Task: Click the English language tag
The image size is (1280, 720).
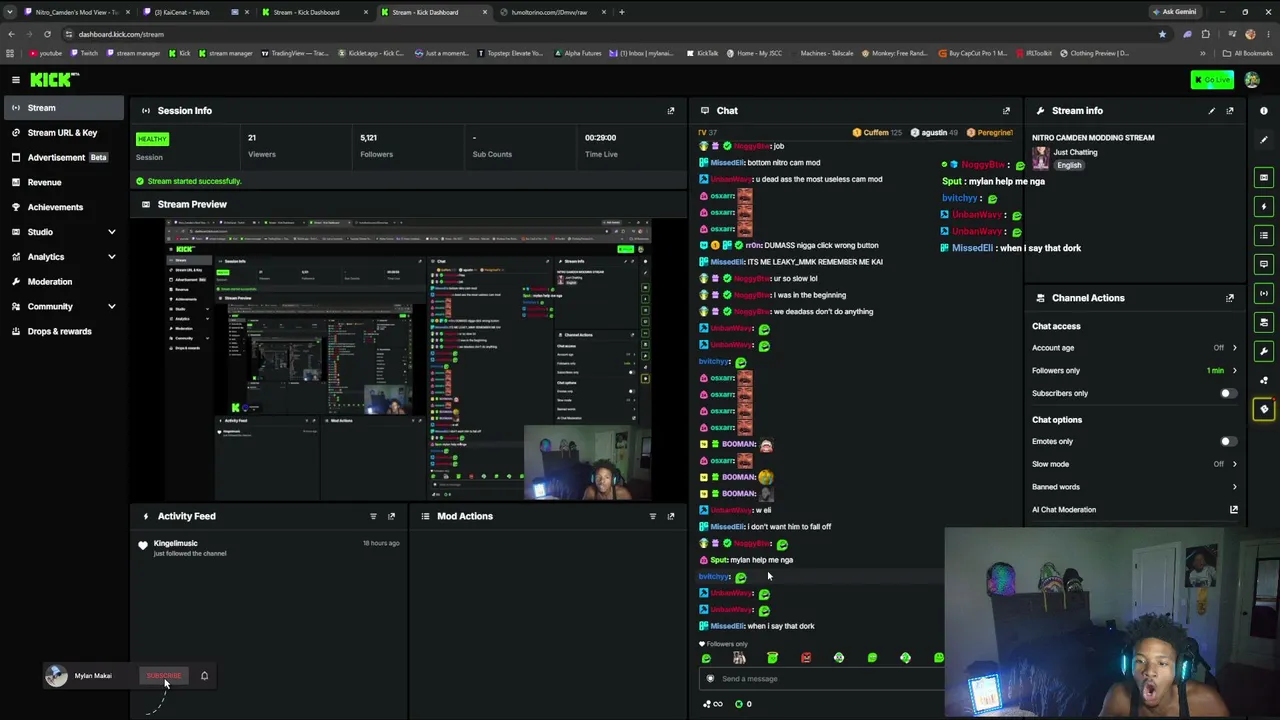Action: tap(1069, 166)
